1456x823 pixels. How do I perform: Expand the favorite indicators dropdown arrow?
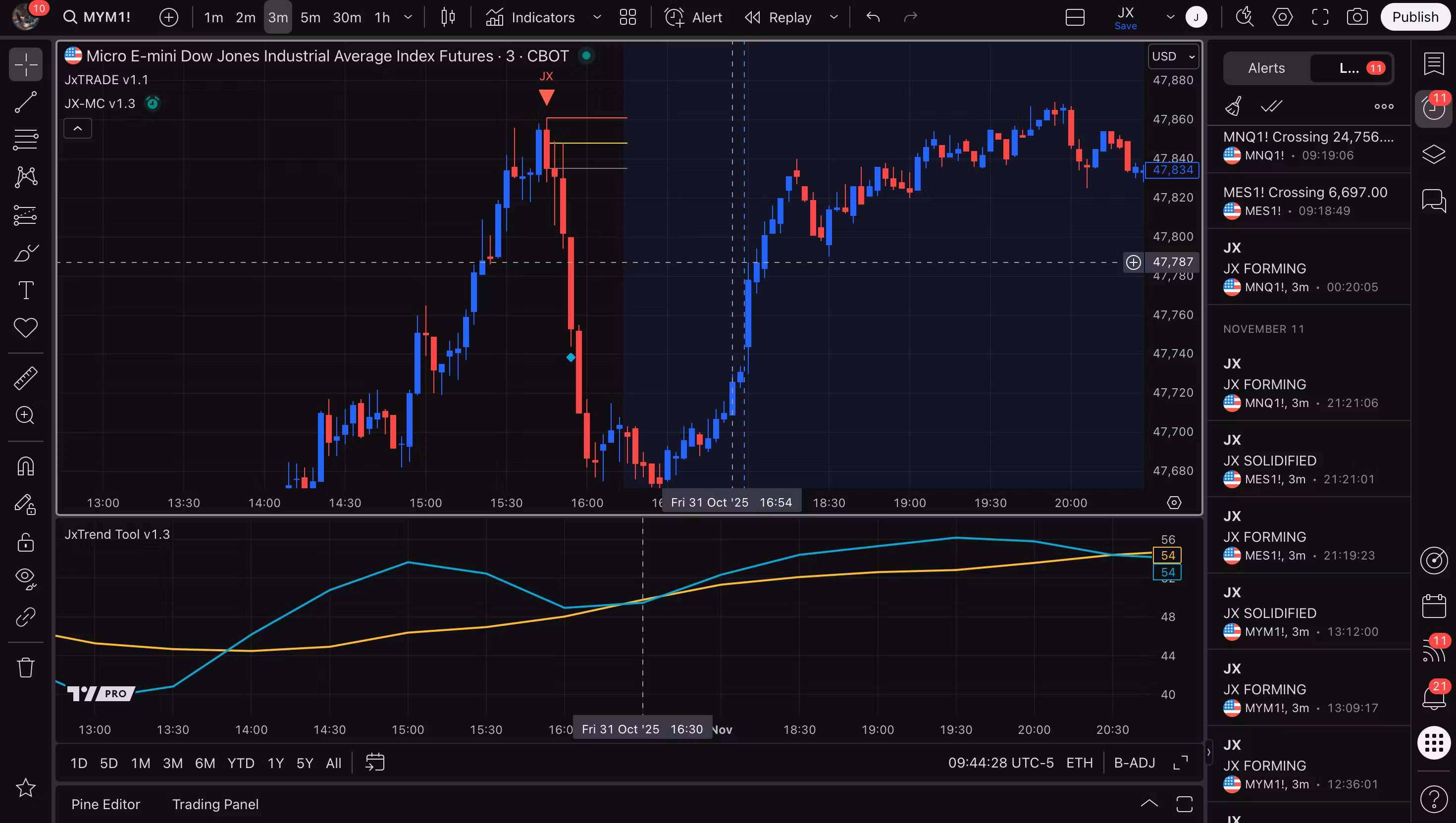pos(597,17)
